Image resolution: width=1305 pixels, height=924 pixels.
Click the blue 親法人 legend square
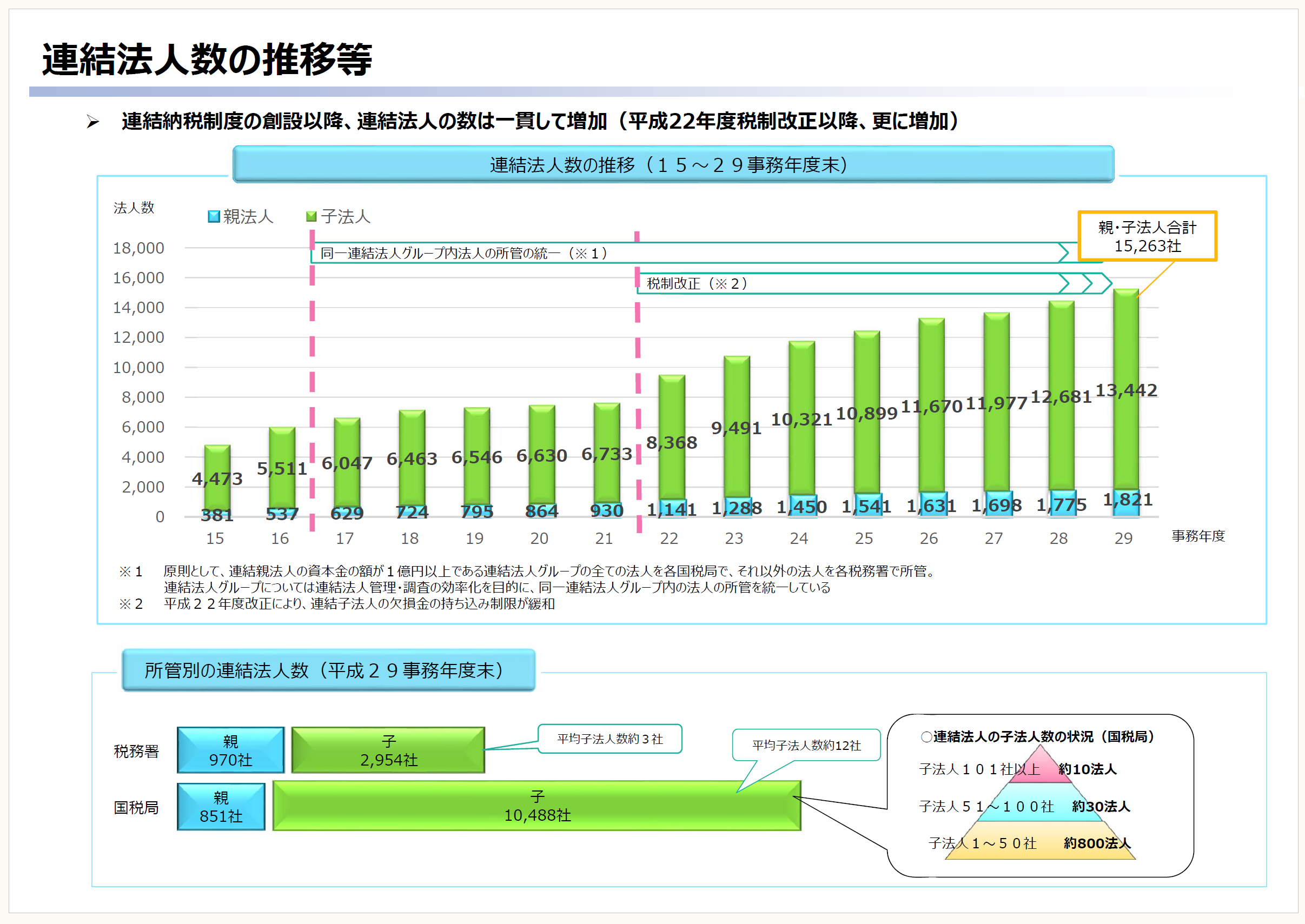(214, 216)
